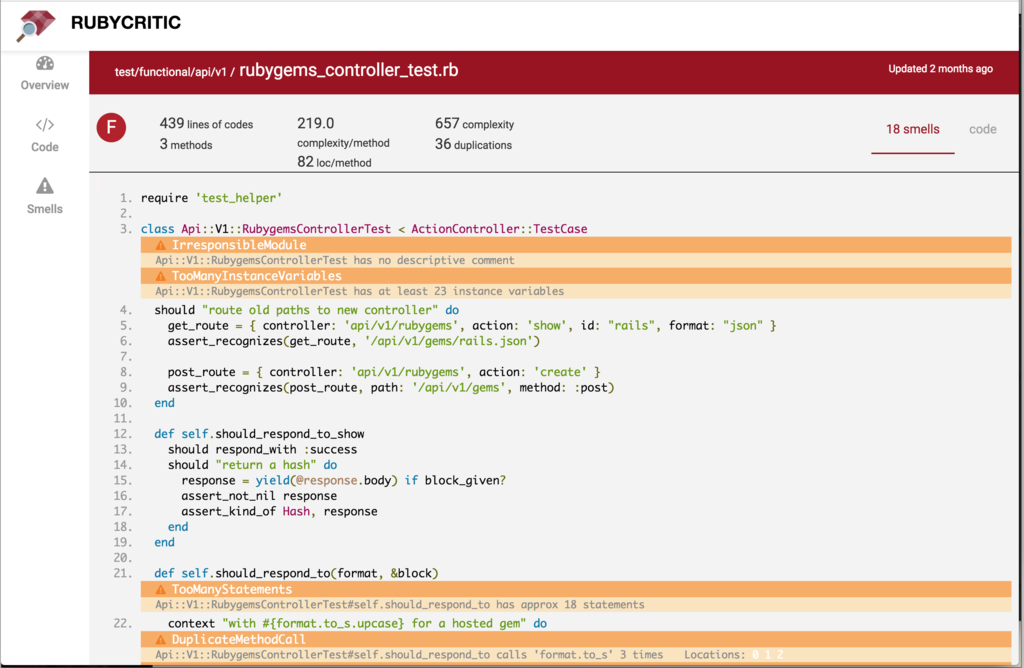Screen dimensions: 1024x668
Task: Select the Smells sidebar label
Action: pyautogui.click(x=44, y=209)
